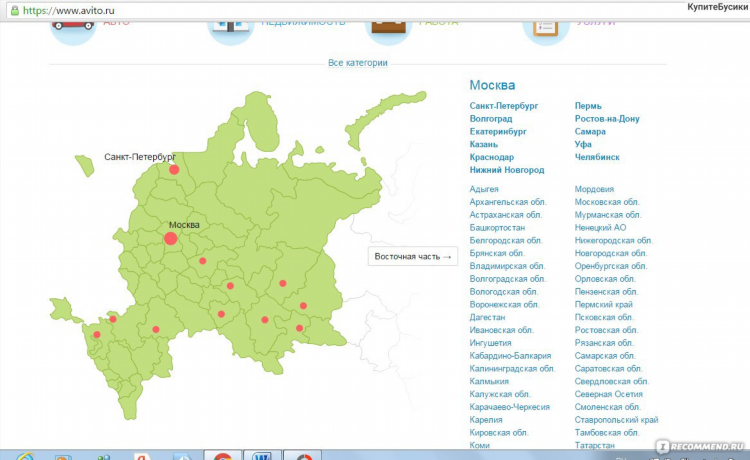The image size is (750, 460).
Task: Open Microsoft Word from the taskbar
Action: [x=263, y=455]
